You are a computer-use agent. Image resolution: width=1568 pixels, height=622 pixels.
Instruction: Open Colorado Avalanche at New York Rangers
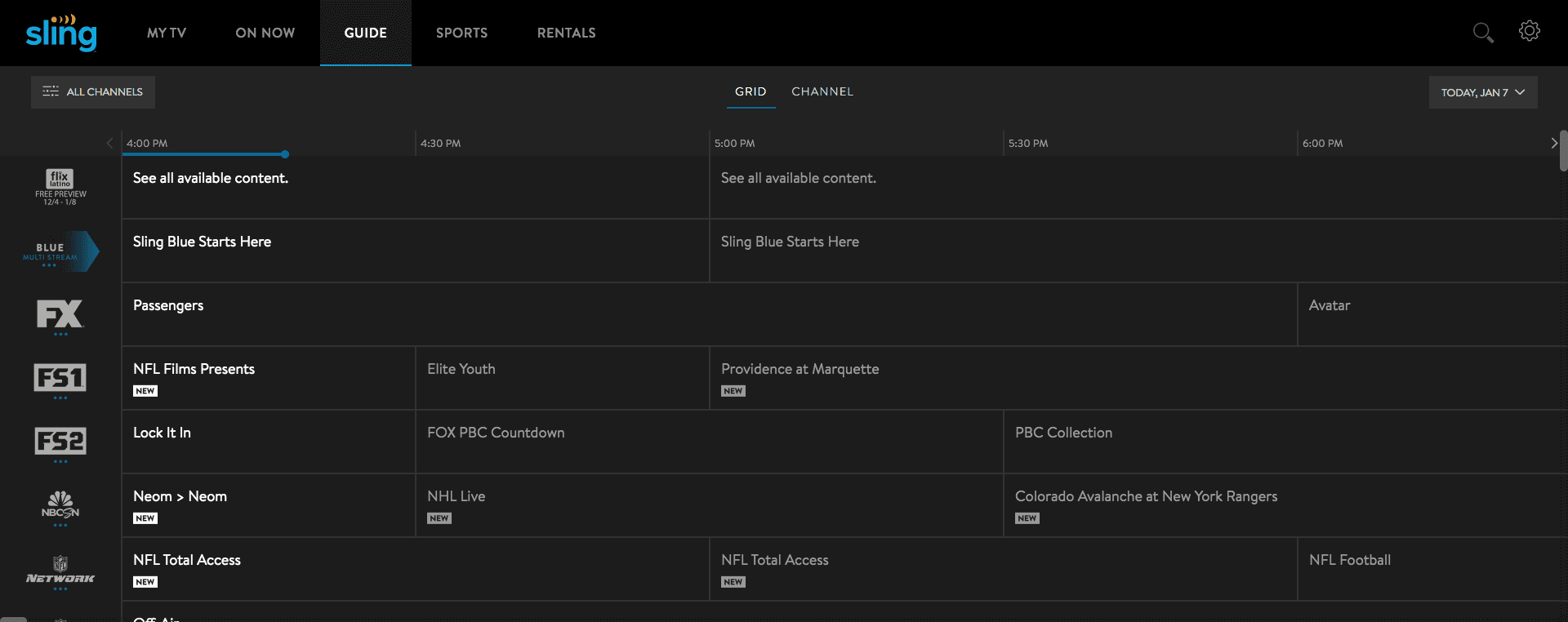pyautogui.click(x=1285, y=505)
